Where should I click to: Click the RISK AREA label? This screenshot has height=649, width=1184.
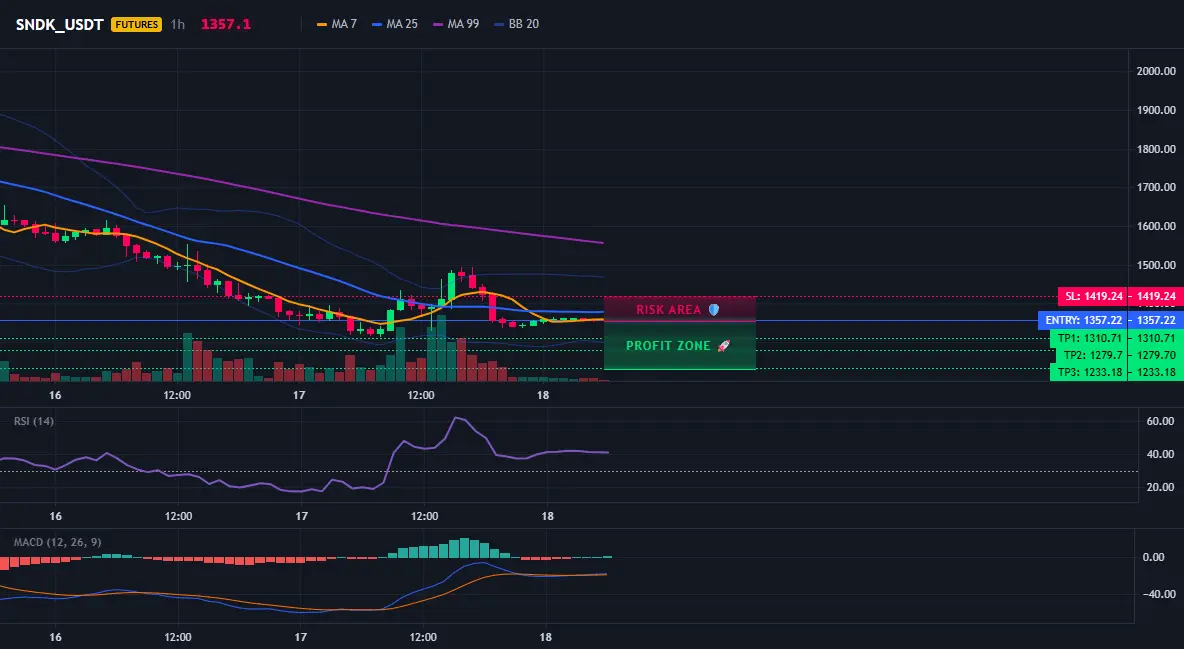click(668, 310)
